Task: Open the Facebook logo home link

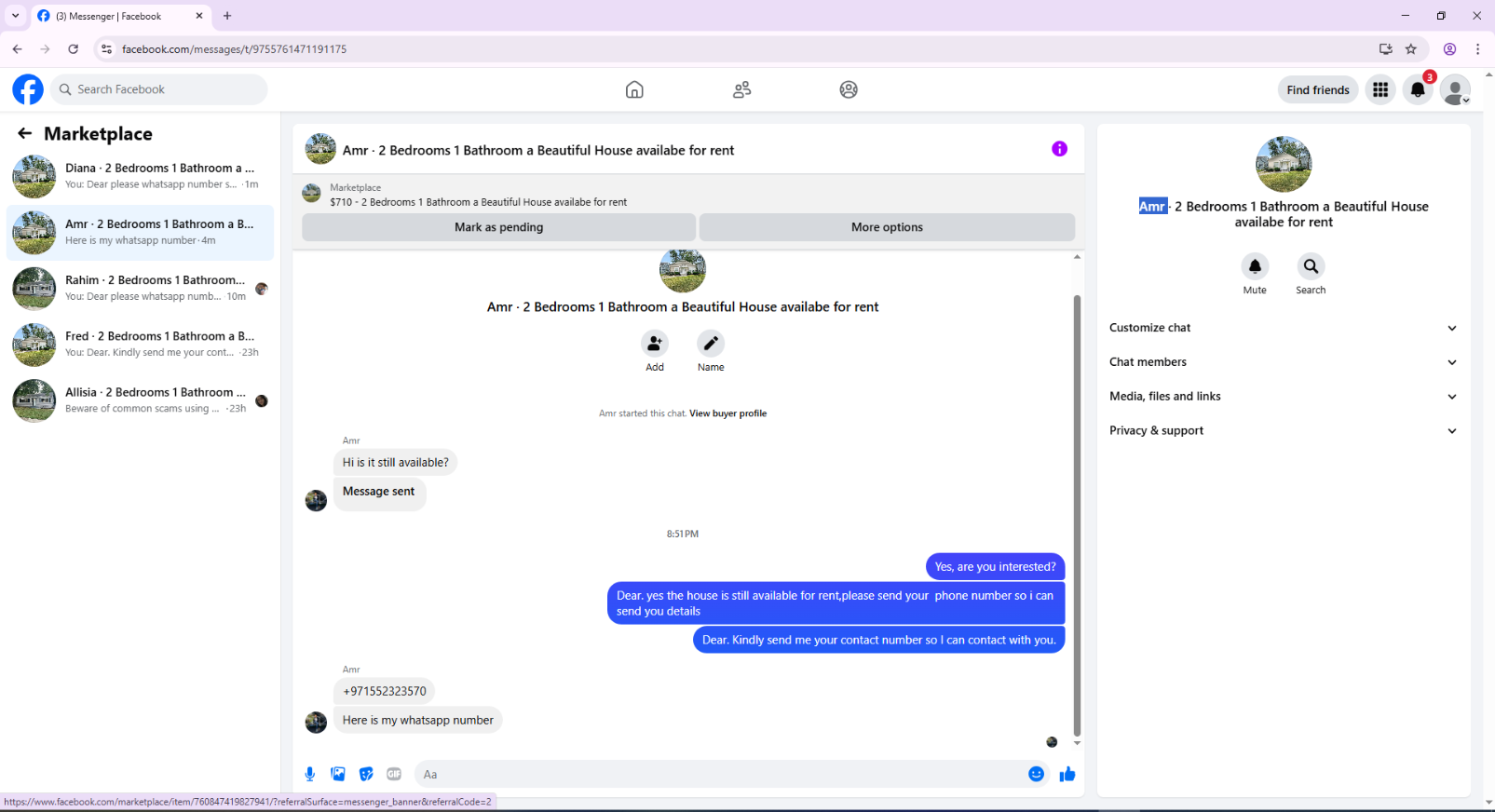Action: (x=28, y=89)
